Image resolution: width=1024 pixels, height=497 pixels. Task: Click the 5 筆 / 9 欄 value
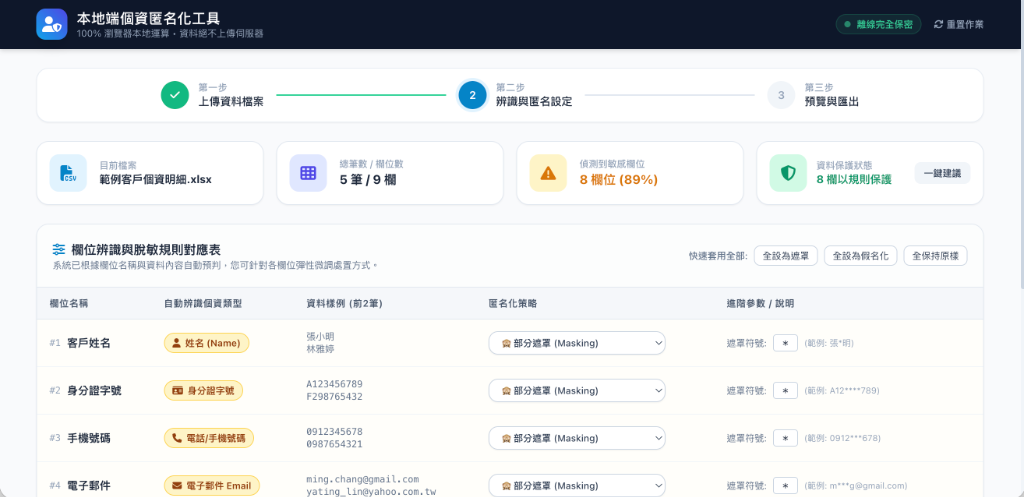368,180
